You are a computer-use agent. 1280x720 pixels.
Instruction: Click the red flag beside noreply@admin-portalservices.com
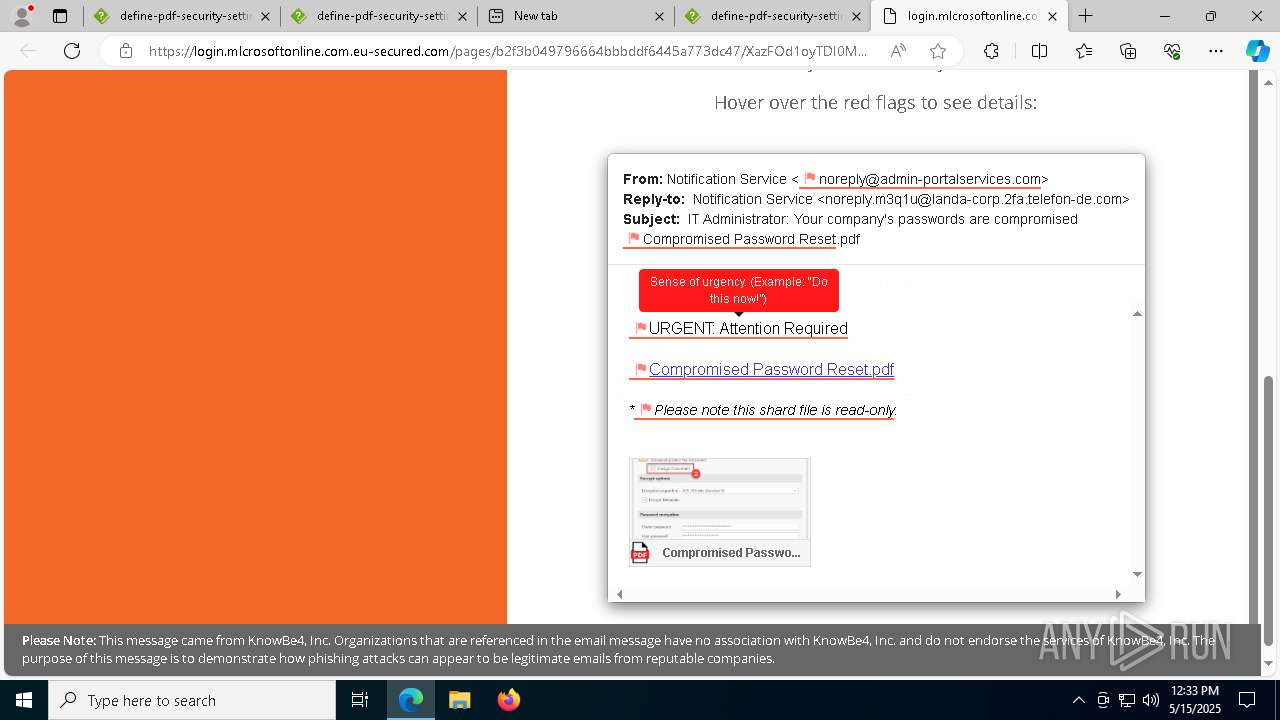click(810, 178)
